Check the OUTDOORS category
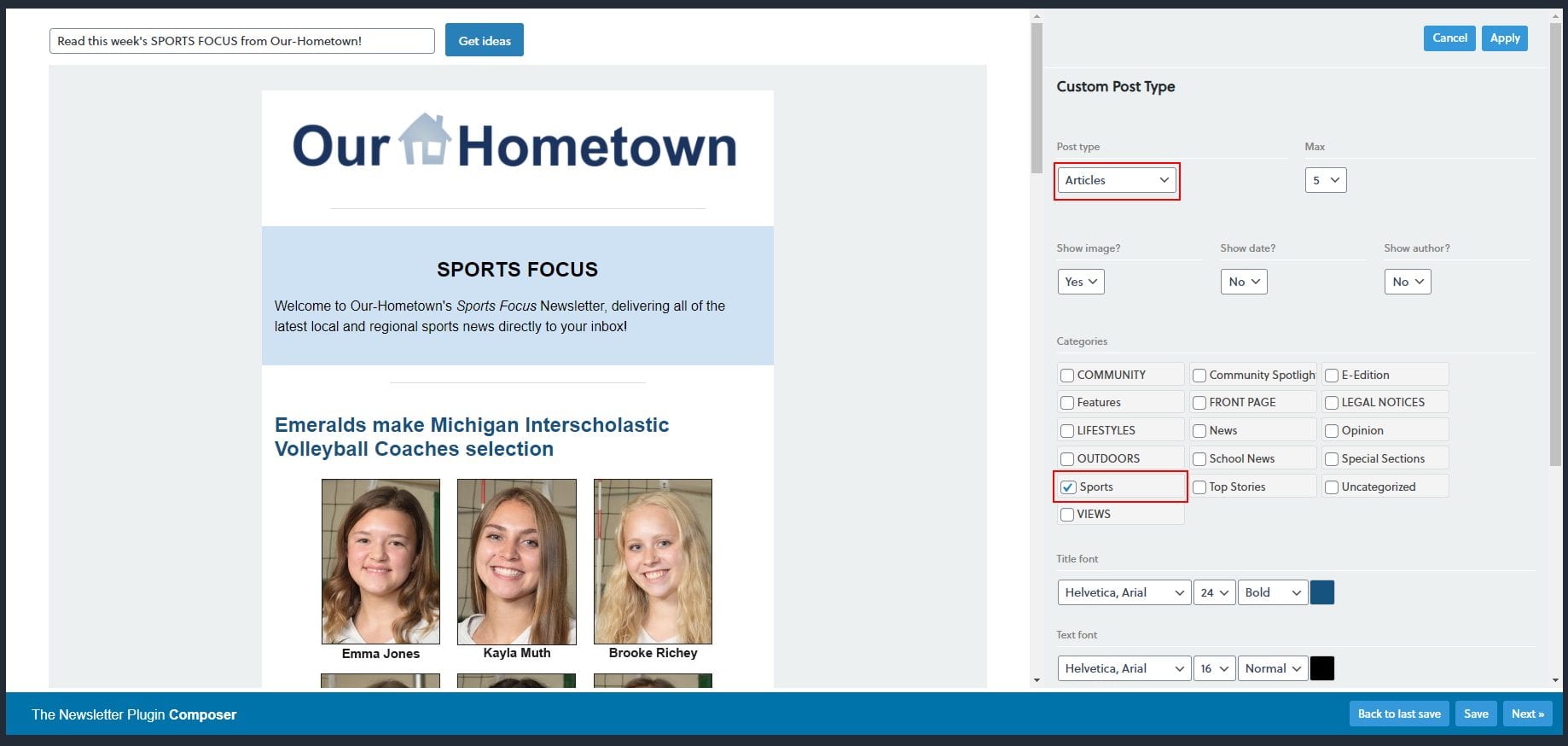 point(1066,458)
